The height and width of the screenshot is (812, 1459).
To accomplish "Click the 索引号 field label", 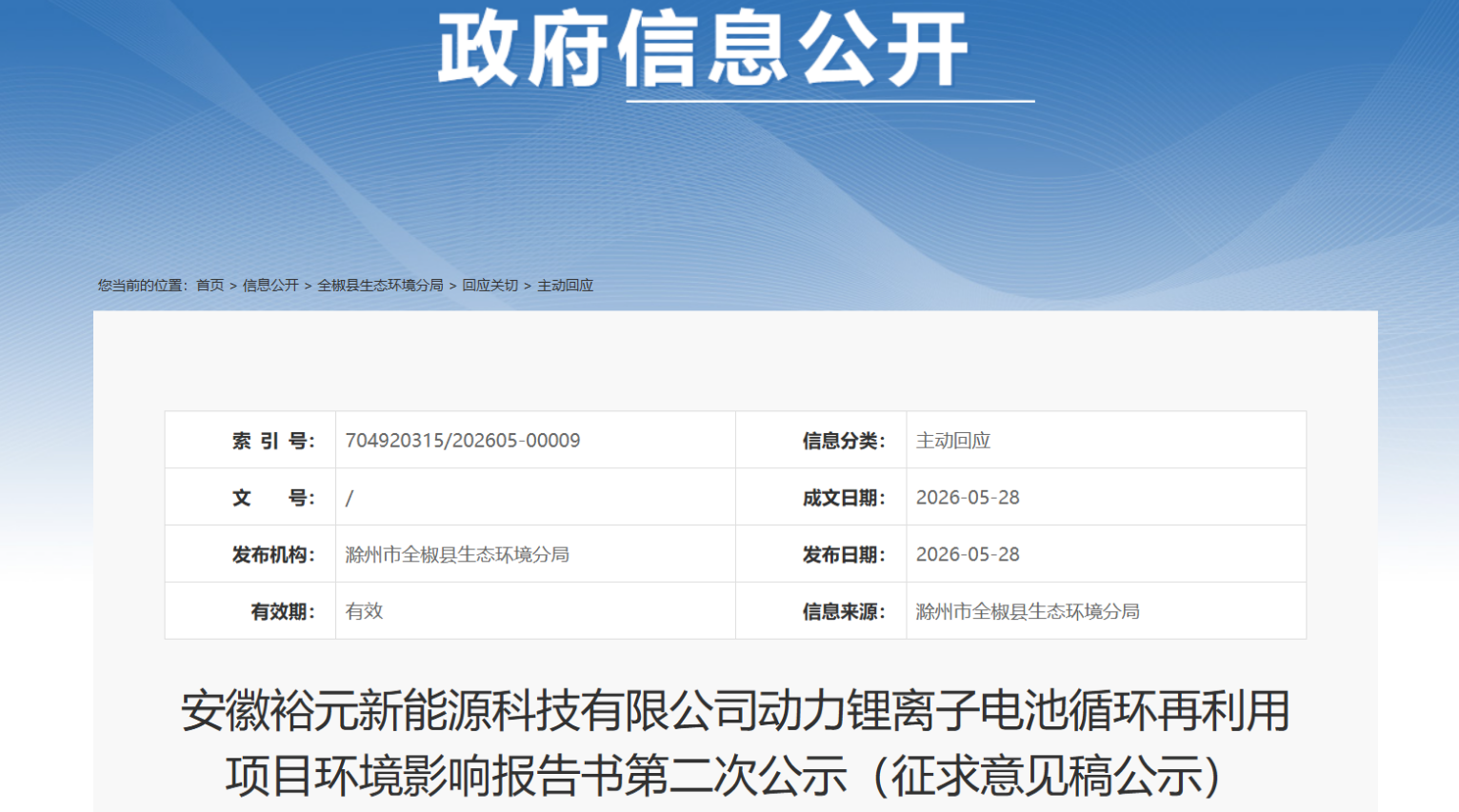I will [272, 441].
